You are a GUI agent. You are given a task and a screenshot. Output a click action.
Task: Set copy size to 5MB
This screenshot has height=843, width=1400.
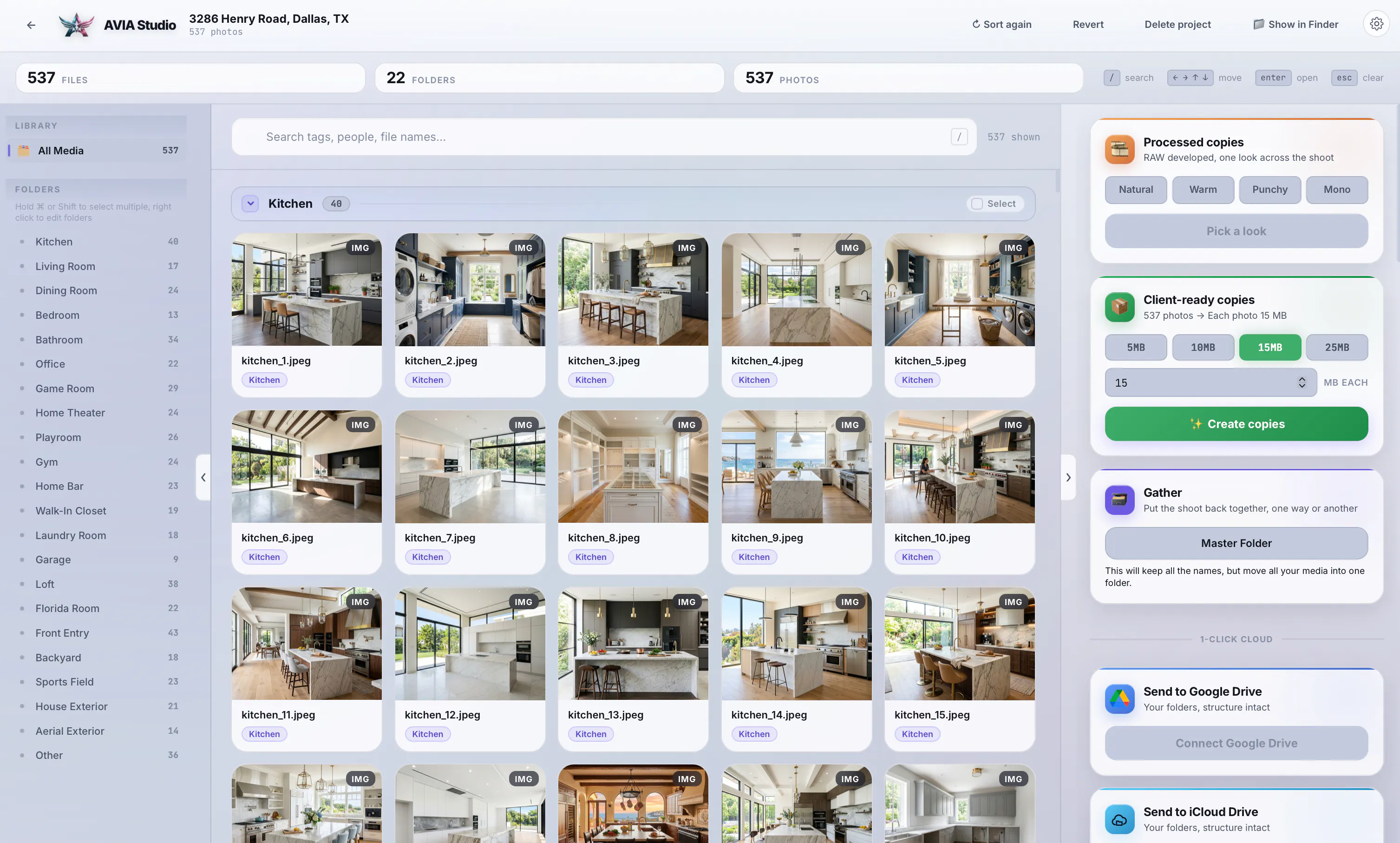coord(1135,348)
